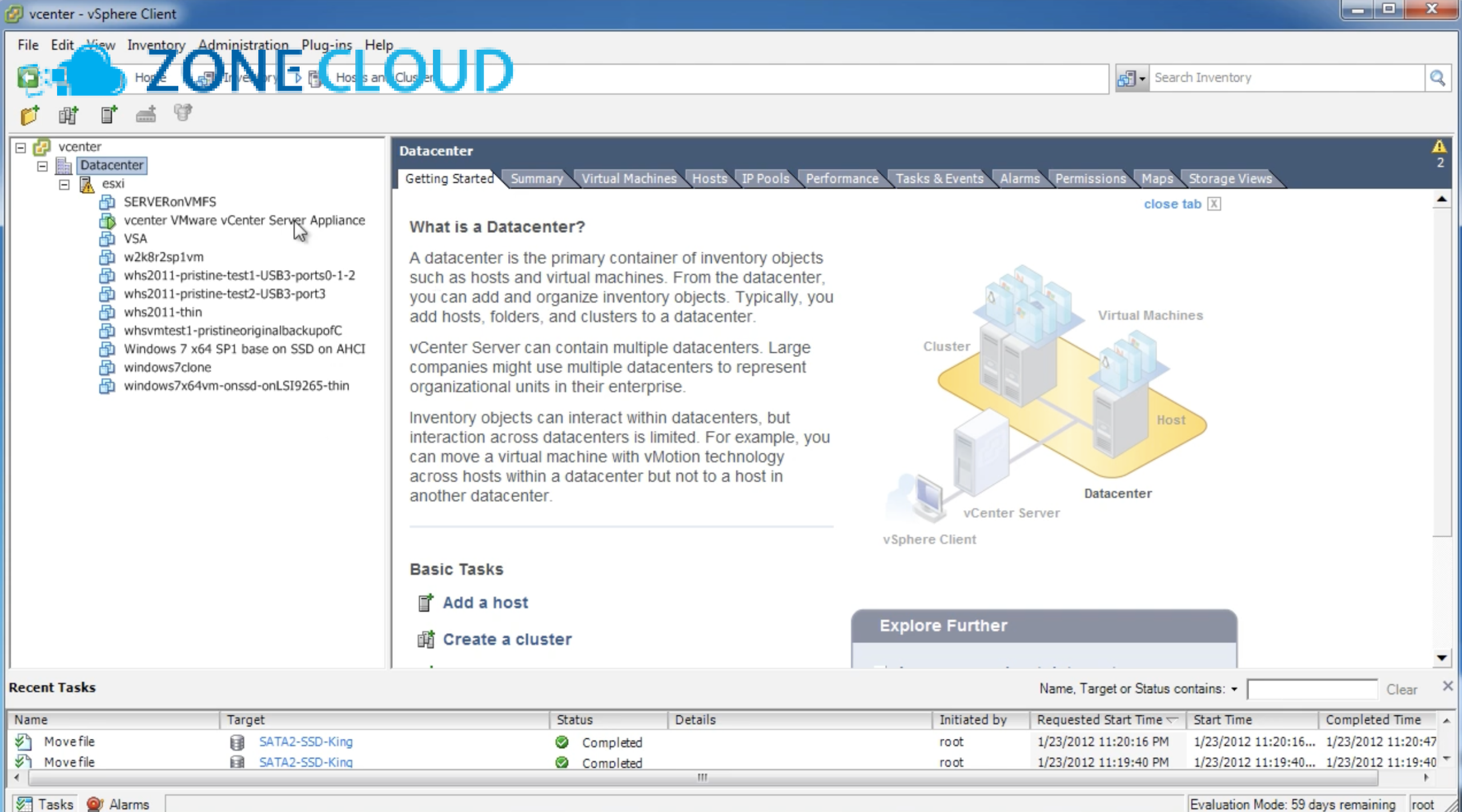Select whsvmtest1-pristineoriginalbackupofC in tree
Screen dimensions: 1462x812
233,331
